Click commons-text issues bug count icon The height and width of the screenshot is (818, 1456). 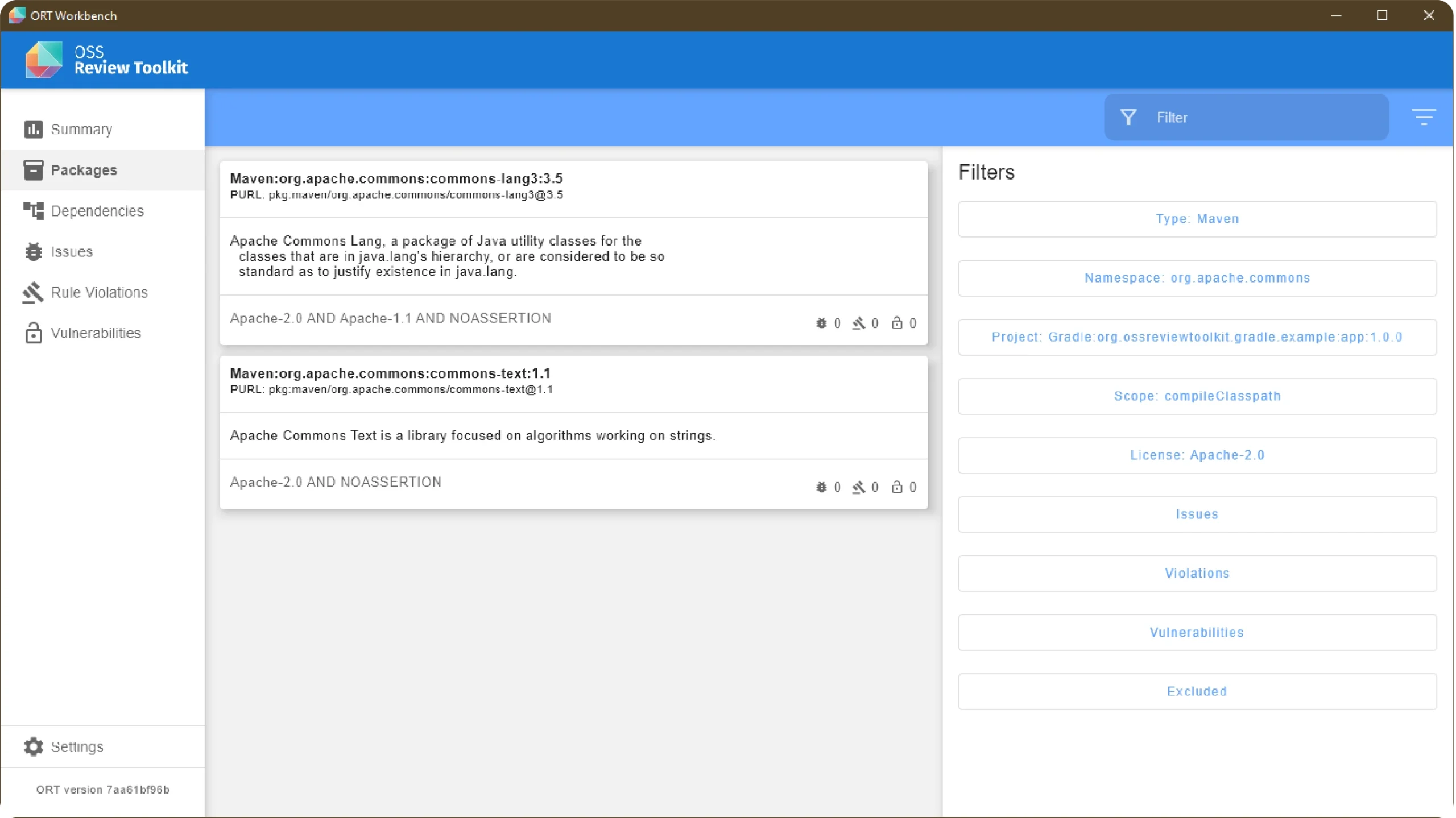click(x=821, y=487)
